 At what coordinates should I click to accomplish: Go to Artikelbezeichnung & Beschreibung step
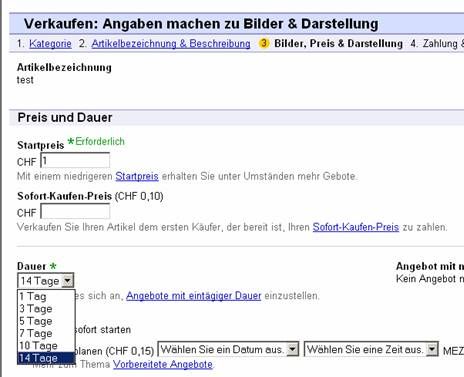click(x=171, y=44)
